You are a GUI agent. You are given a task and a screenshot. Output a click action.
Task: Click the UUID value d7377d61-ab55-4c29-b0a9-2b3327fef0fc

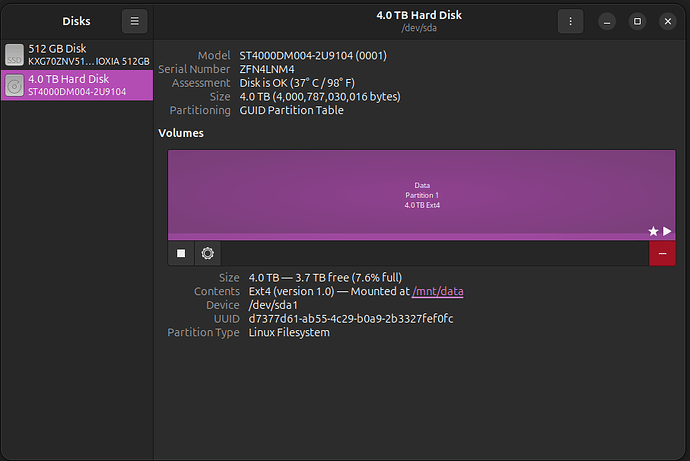coord(351,318)
